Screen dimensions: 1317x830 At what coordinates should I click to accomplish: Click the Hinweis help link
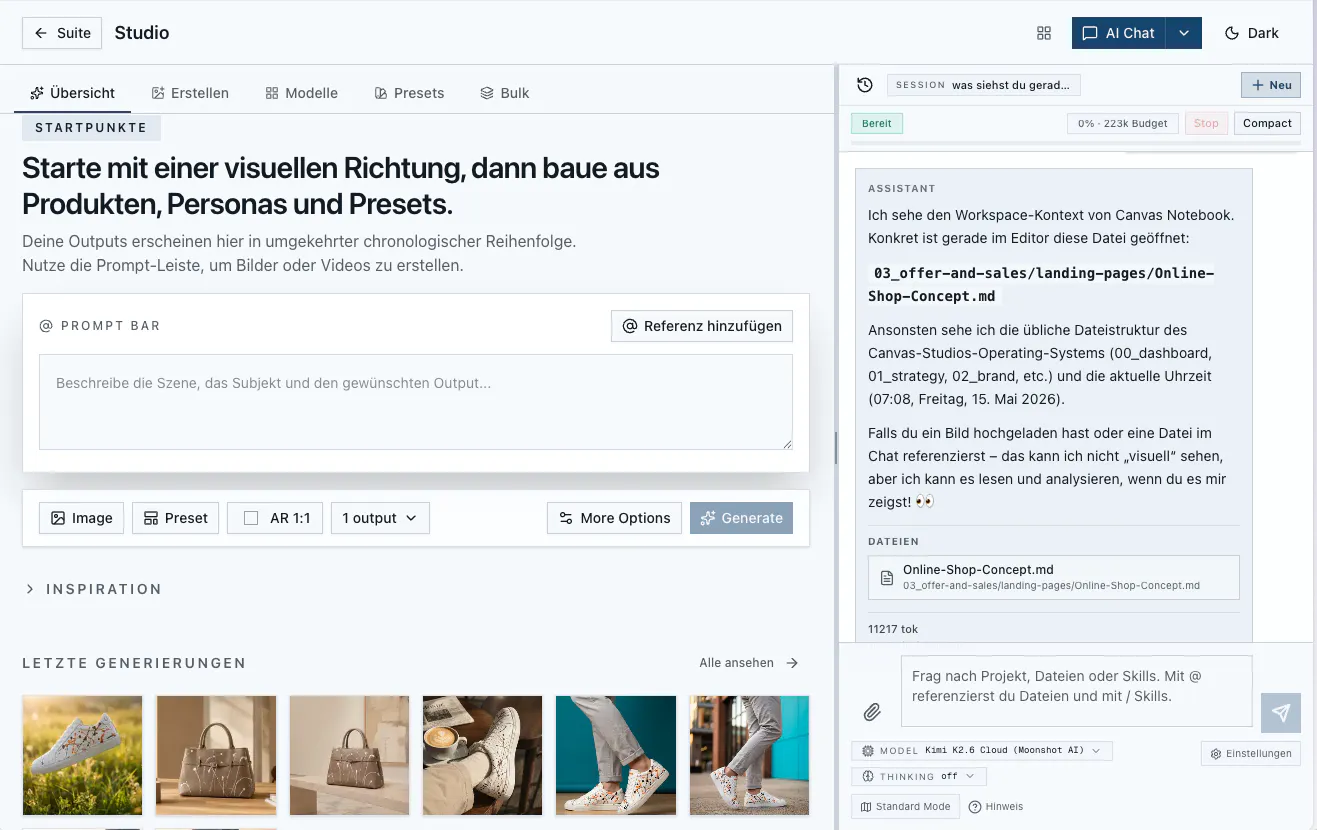point(996,806)
